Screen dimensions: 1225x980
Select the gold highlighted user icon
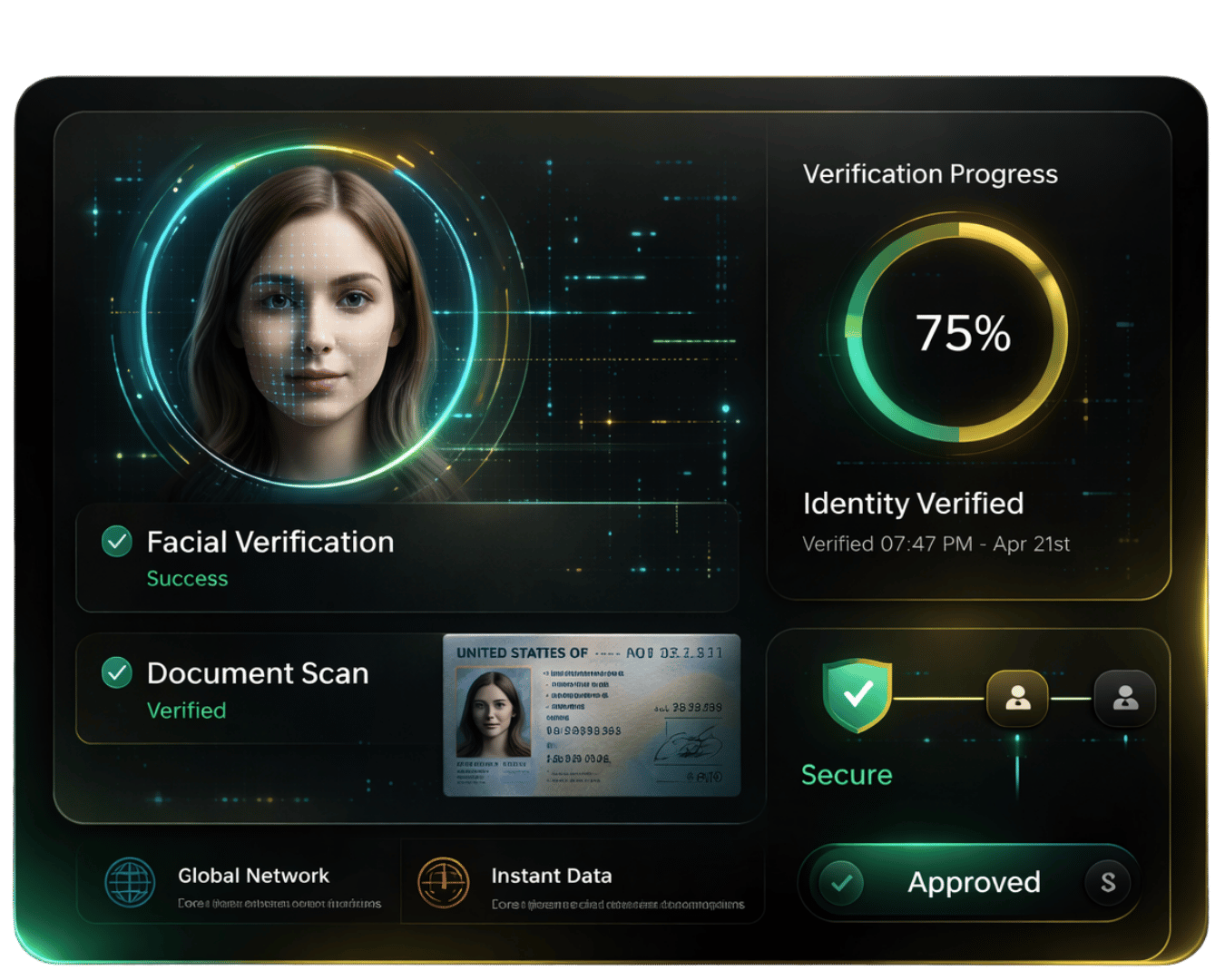click(1017, 698)
